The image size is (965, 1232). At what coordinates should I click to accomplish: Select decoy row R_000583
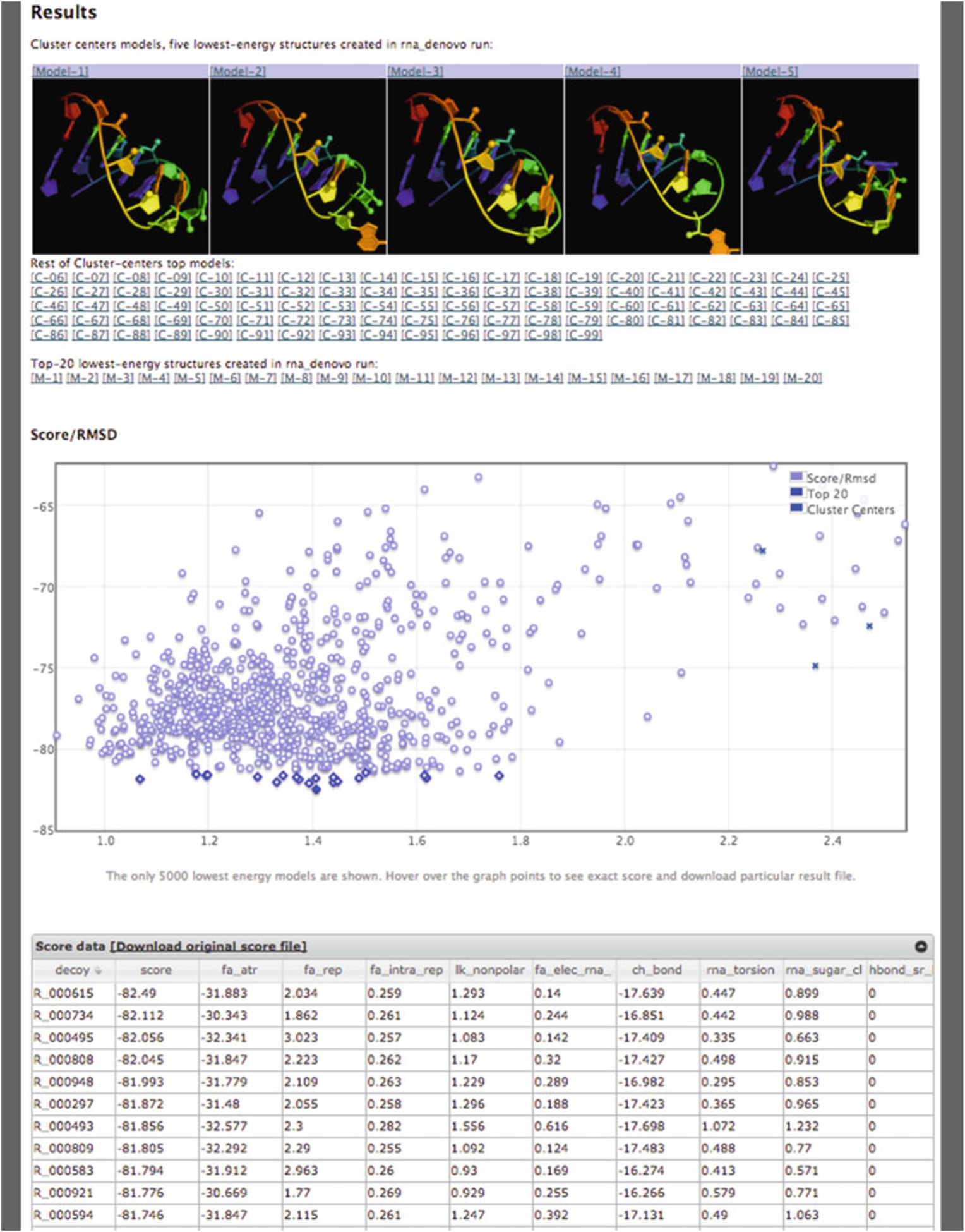(482, 1171)
